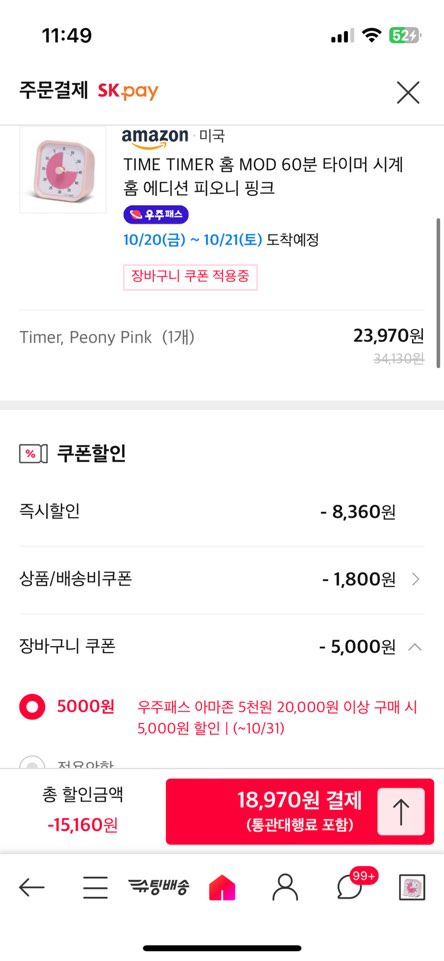The height and width of the screenshot is (961, 444).
Task: Tap the 우주패스 badge
Action: [x=156, y=215]
